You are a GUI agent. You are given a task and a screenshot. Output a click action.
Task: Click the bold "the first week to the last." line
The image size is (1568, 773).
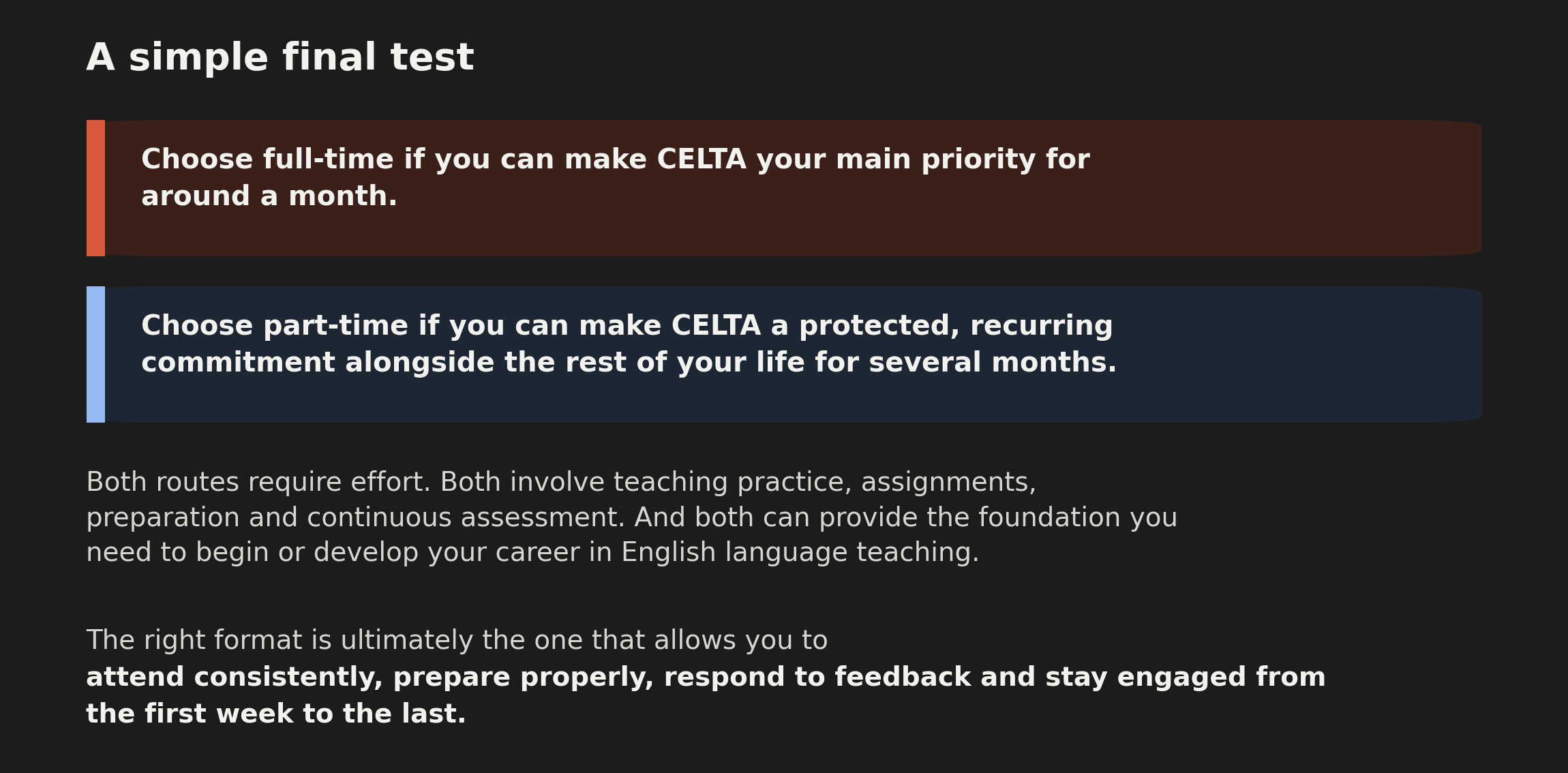tap(276, 714)
